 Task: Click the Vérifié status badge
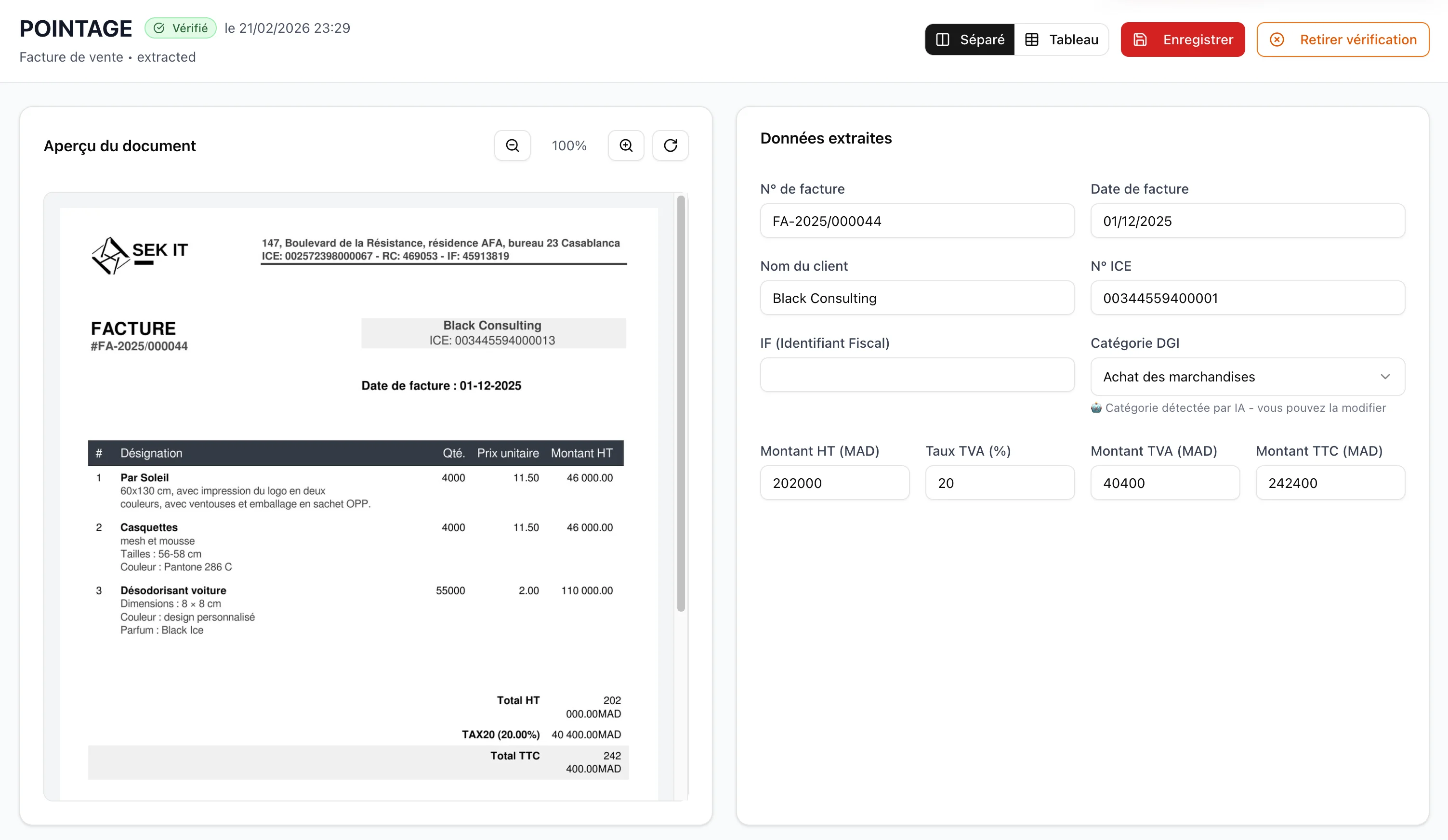pos(181,27)
